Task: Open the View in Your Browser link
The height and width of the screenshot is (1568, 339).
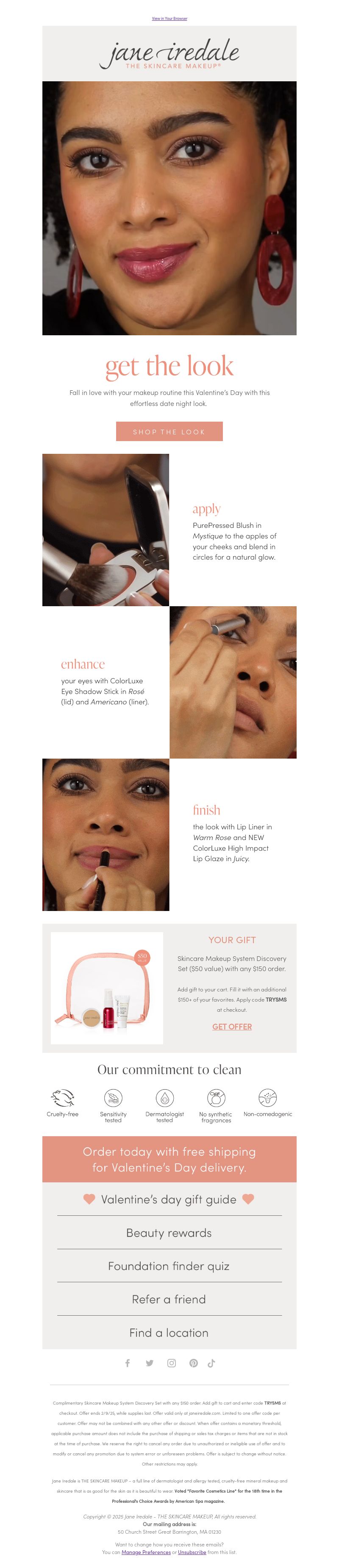Action: click(169, 18)
